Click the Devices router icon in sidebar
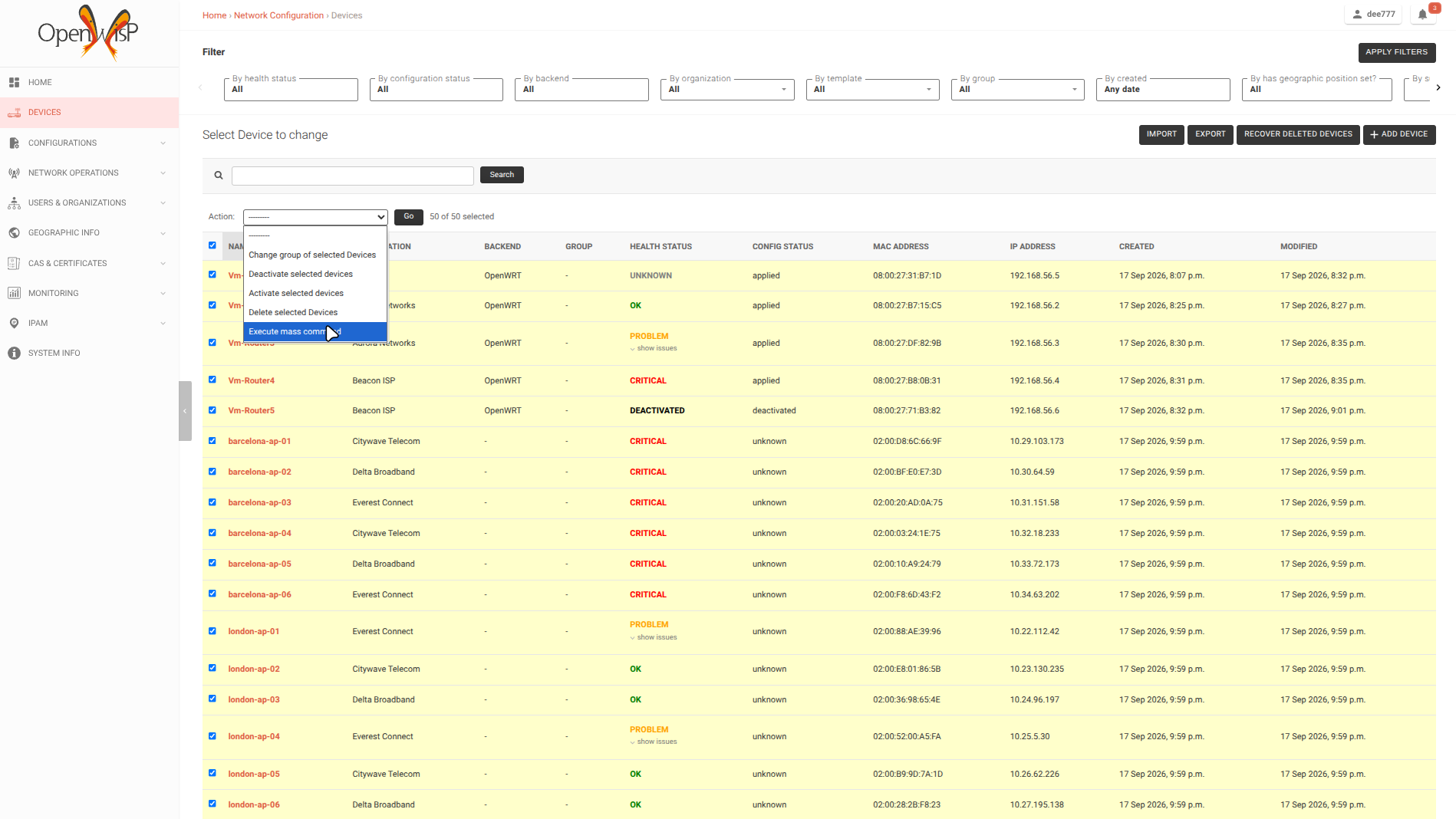Image resolution: width=1456 pixels, height=819 pixels. pos(14,113)
